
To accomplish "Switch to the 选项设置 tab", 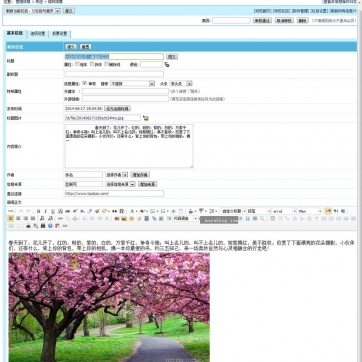I will 38,34.
